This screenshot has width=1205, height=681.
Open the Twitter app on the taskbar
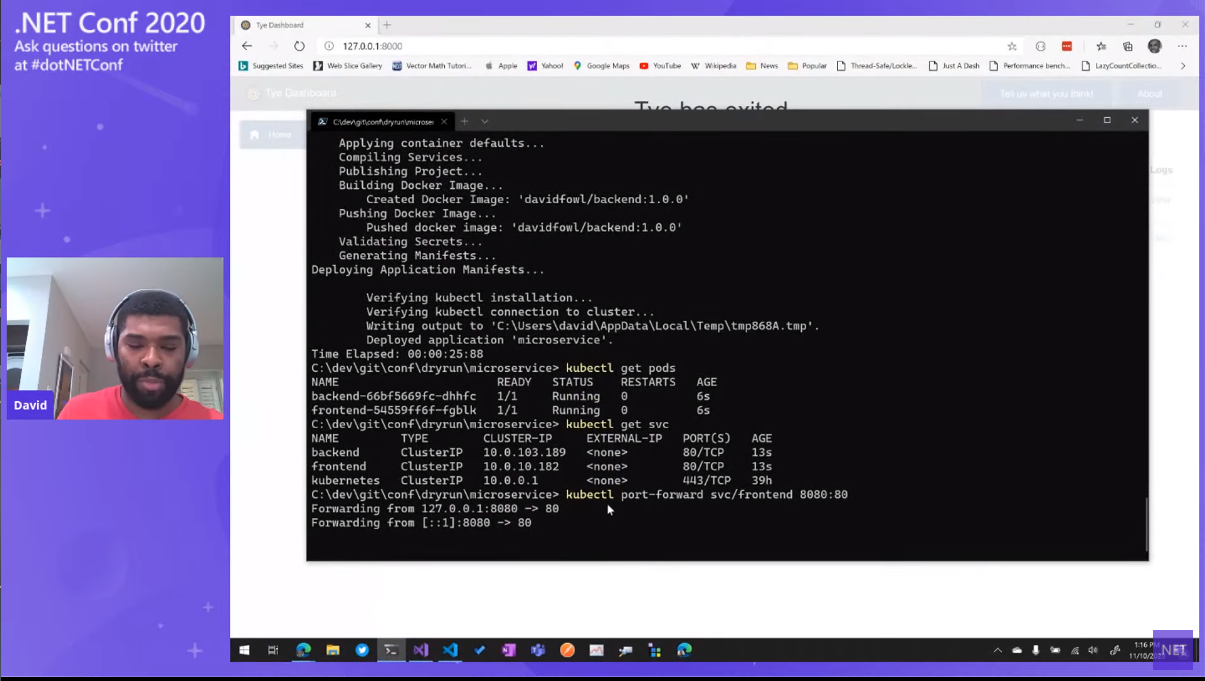click(362, 650)
